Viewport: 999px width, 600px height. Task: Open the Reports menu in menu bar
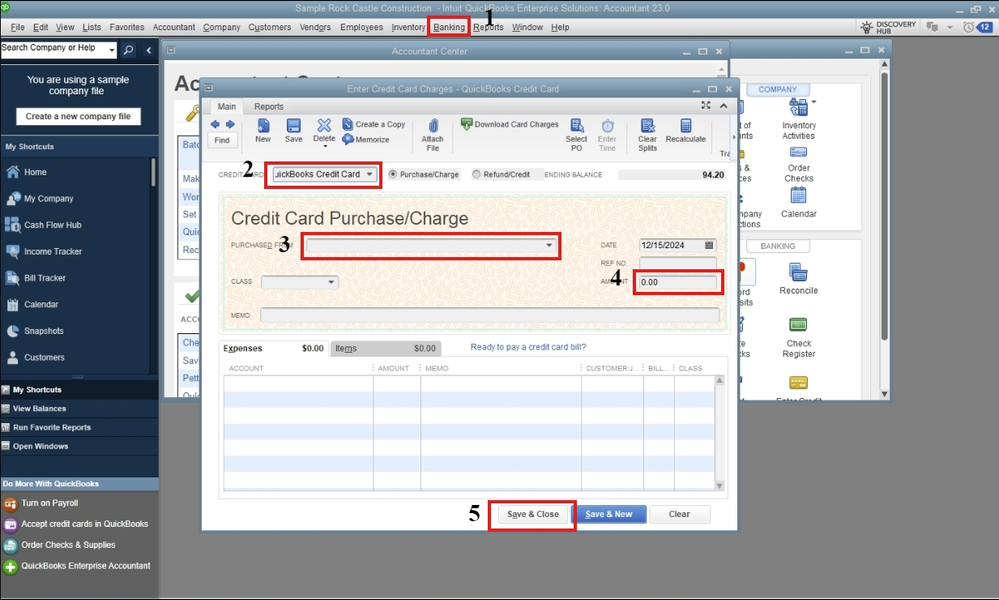pyautogui.click(x=489, y=27)
